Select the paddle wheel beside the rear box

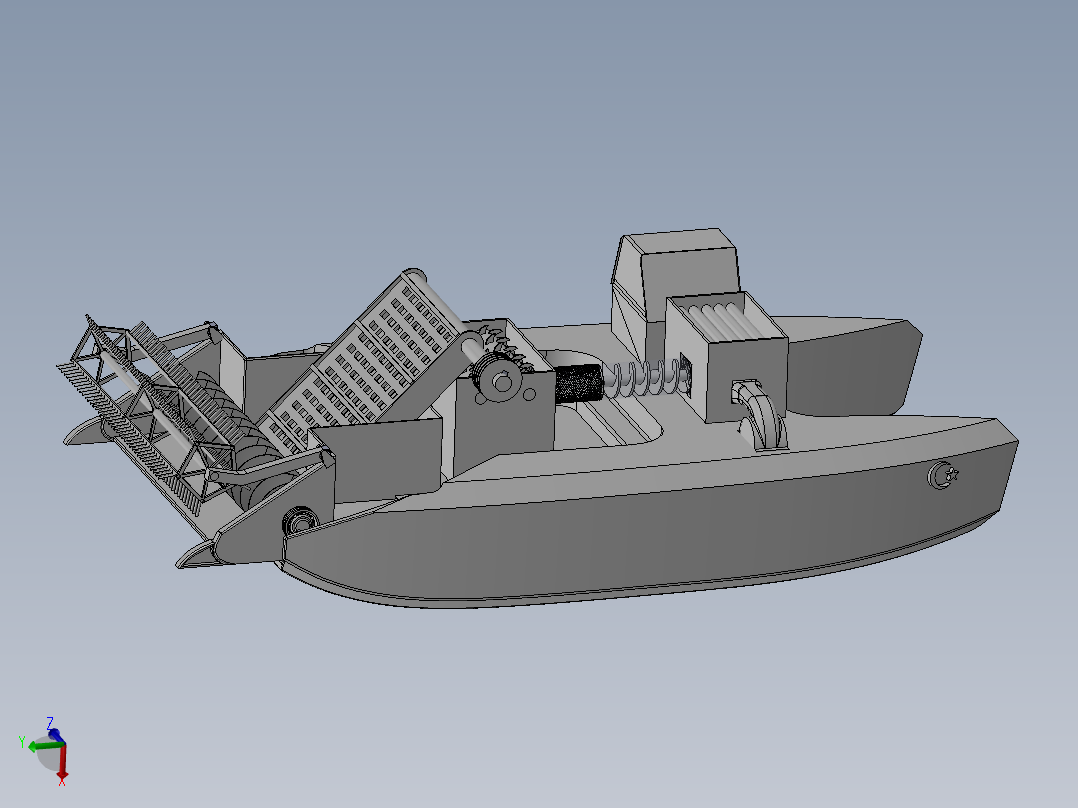762,417
